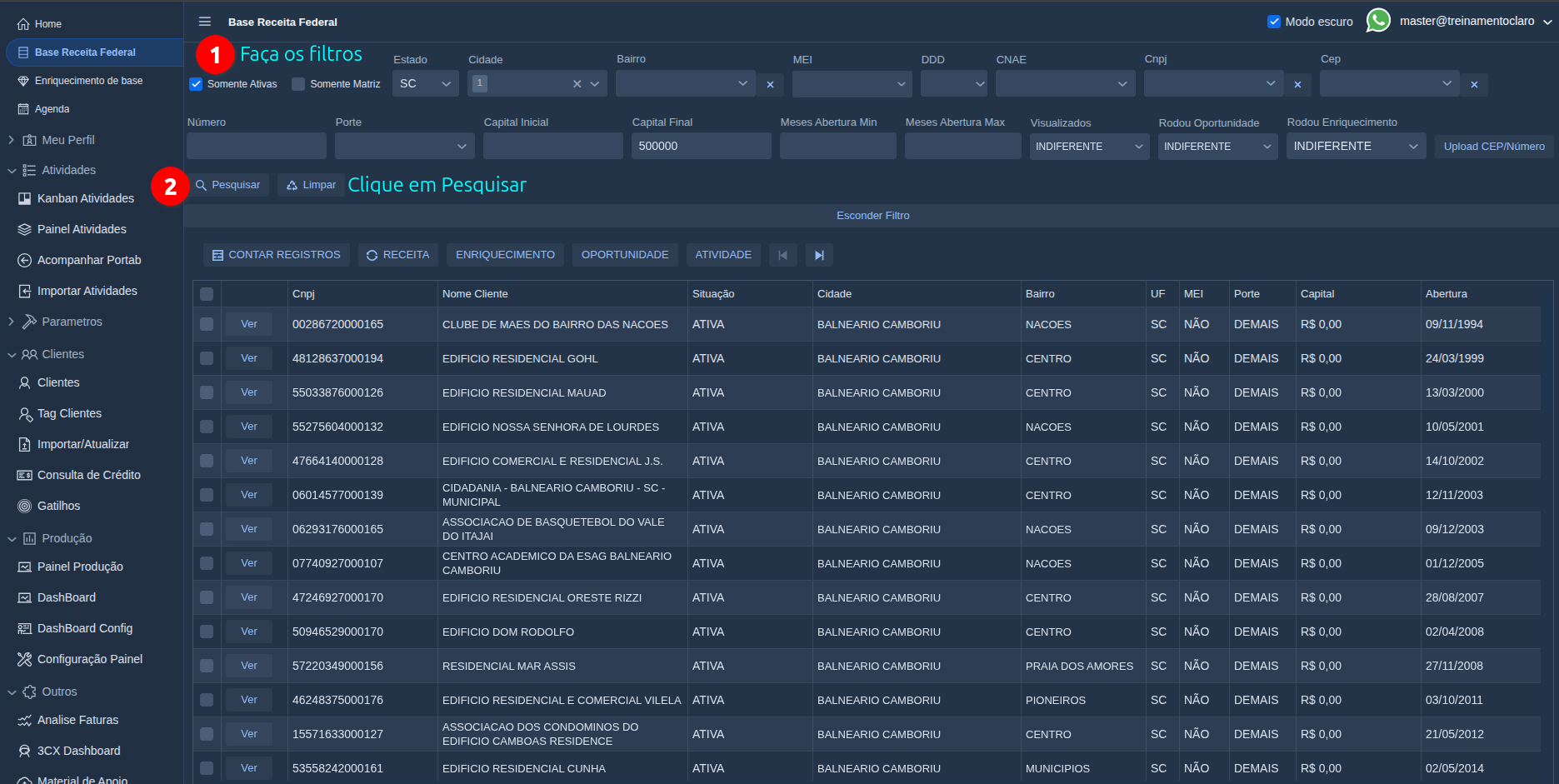Click the Capital Final input field

coord(702,146)
